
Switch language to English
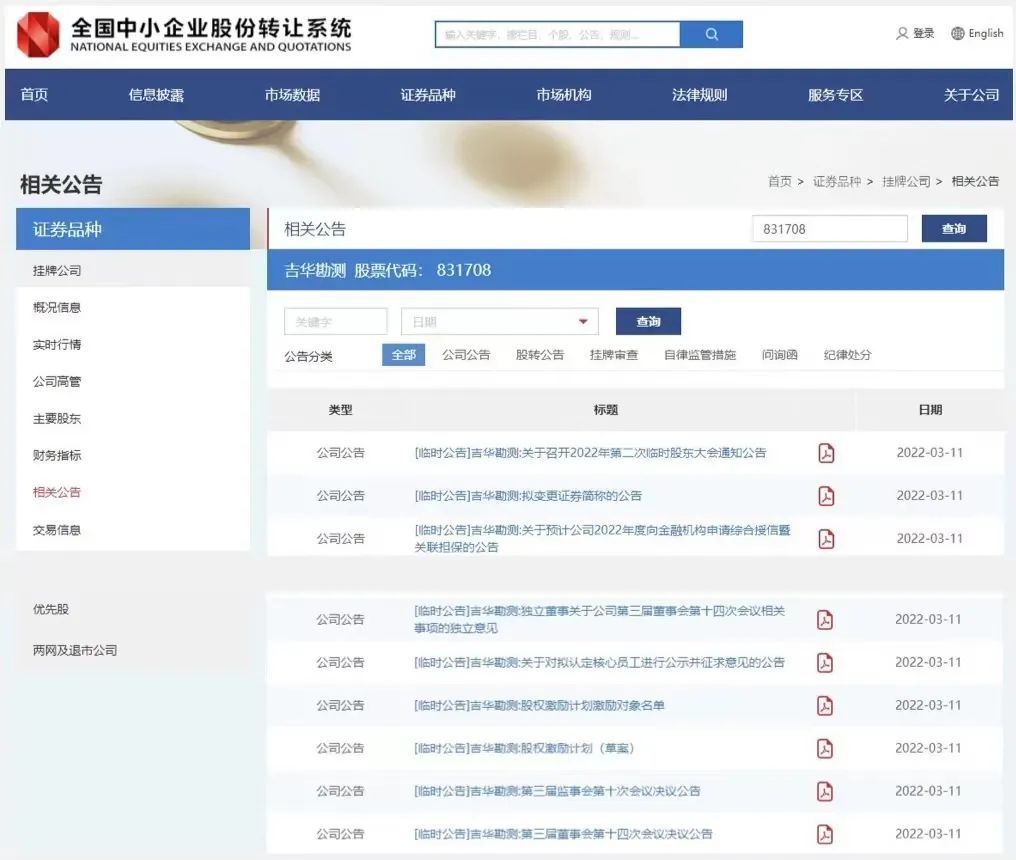click(x=986, y=33)
